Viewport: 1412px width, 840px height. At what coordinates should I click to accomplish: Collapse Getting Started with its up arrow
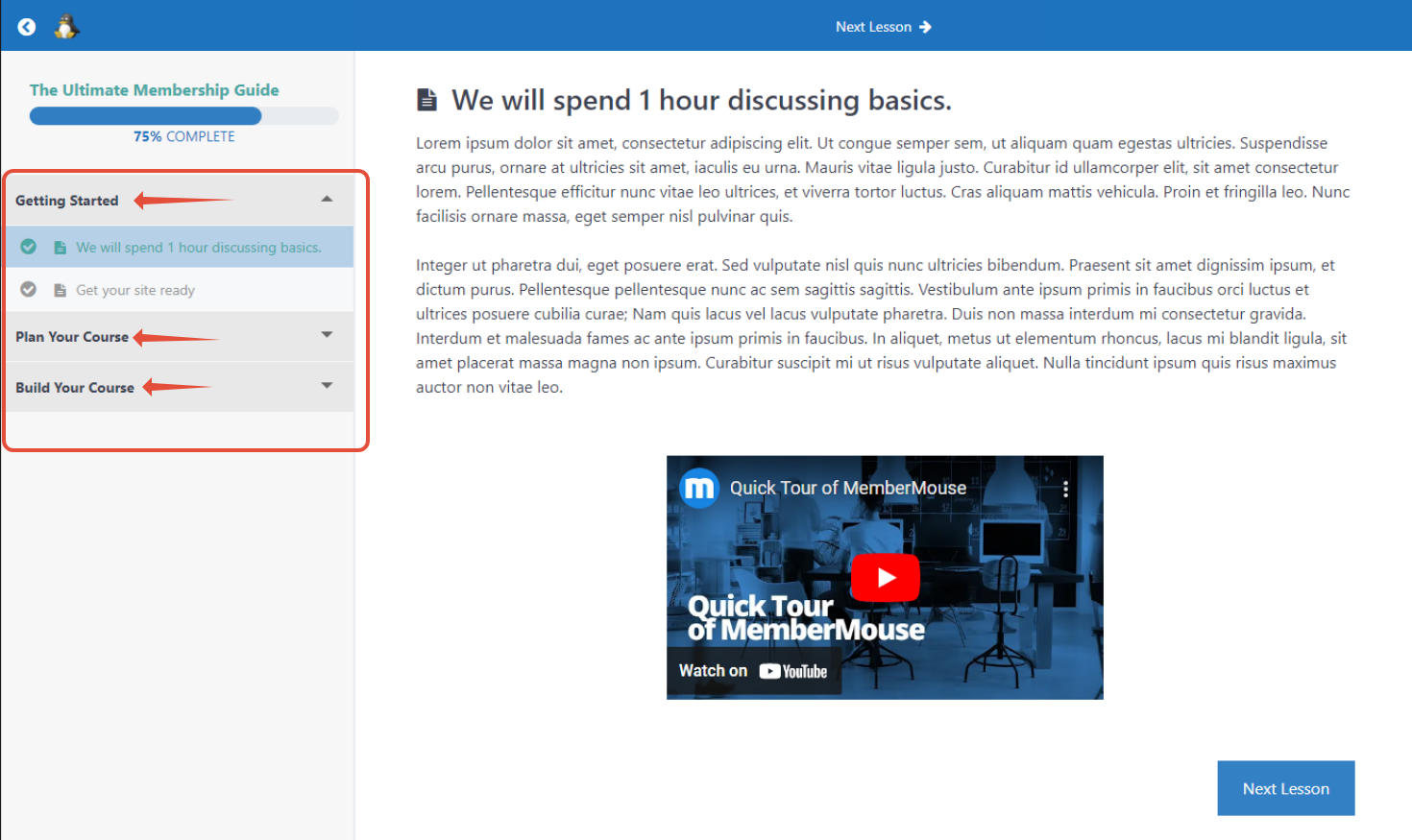327,199
